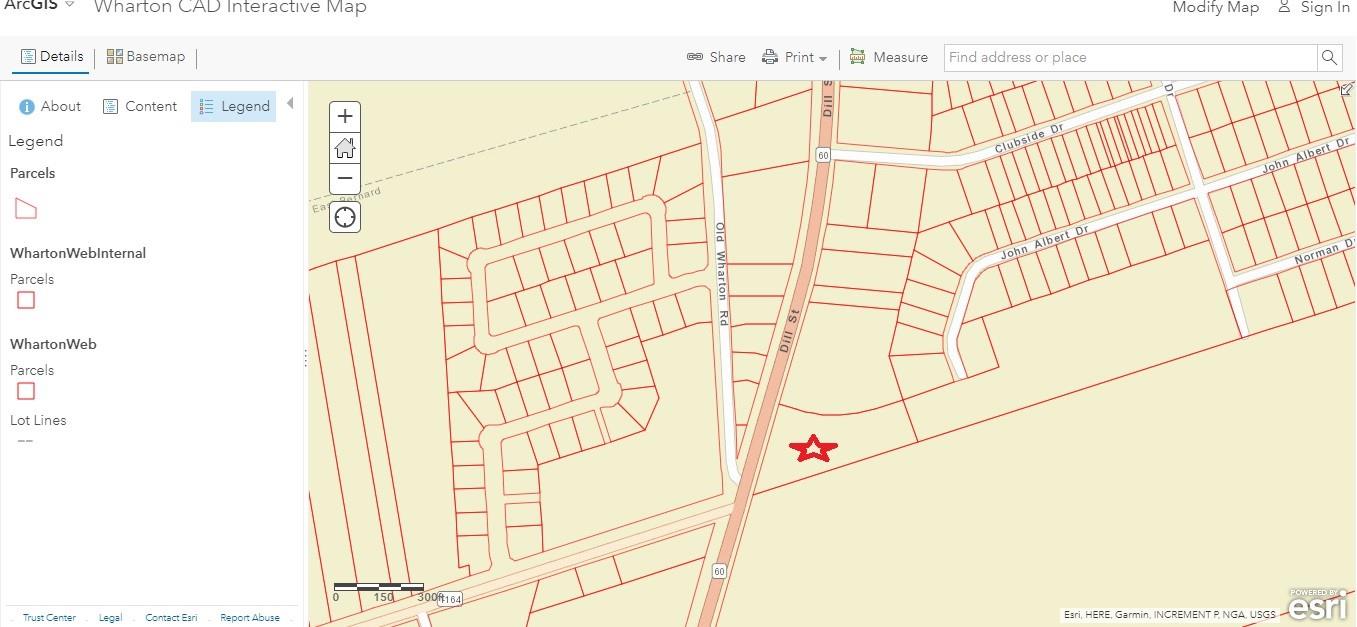Click the home default extent button
1357x627 pixels.
point(345,148)
